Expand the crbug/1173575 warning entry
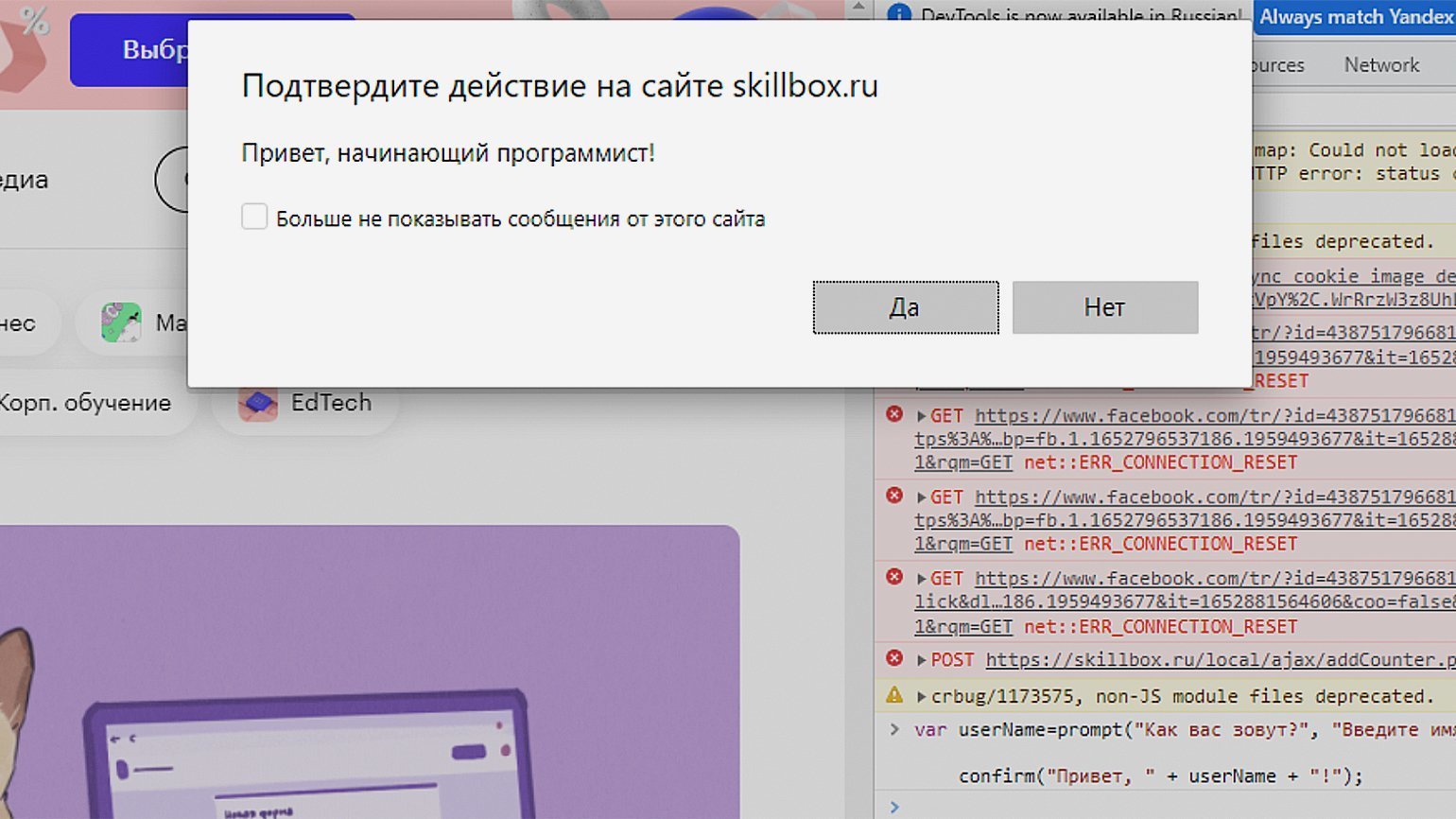This screenshot has height=819, width=1456. click(x=921, y=697)
